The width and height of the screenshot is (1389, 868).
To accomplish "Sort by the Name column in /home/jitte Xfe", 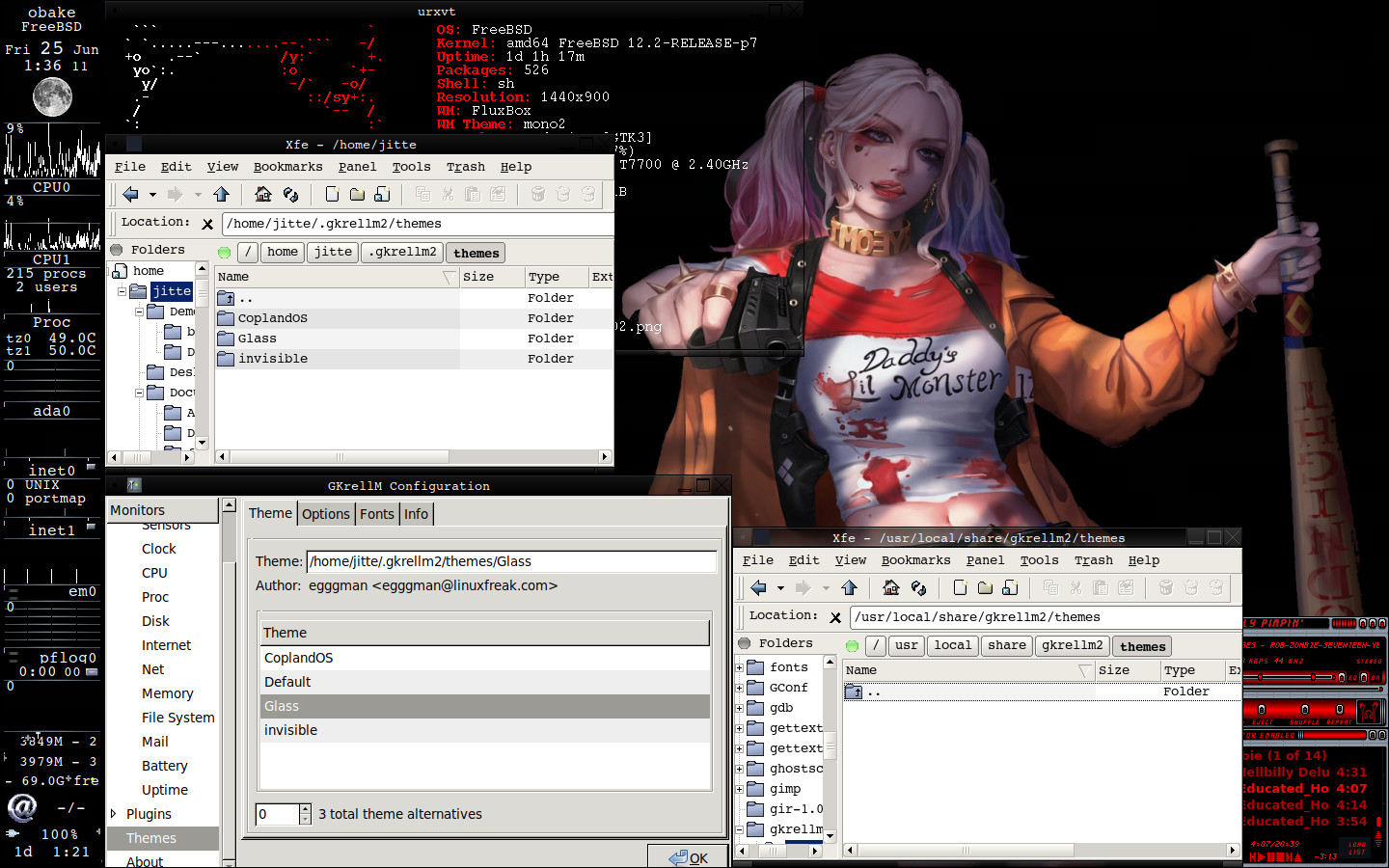I will 337,277.
